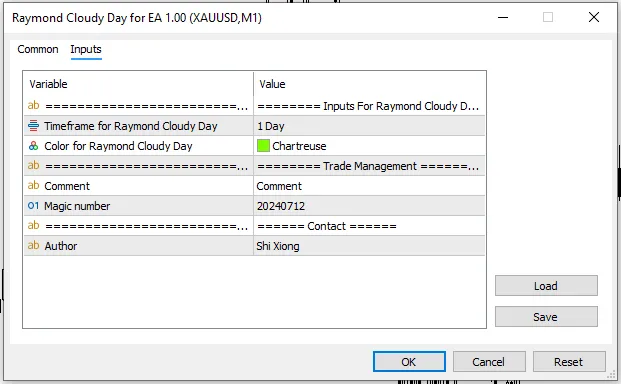
Task: Click the 01 integer icon beside Magic number
Action: [34, 206]
